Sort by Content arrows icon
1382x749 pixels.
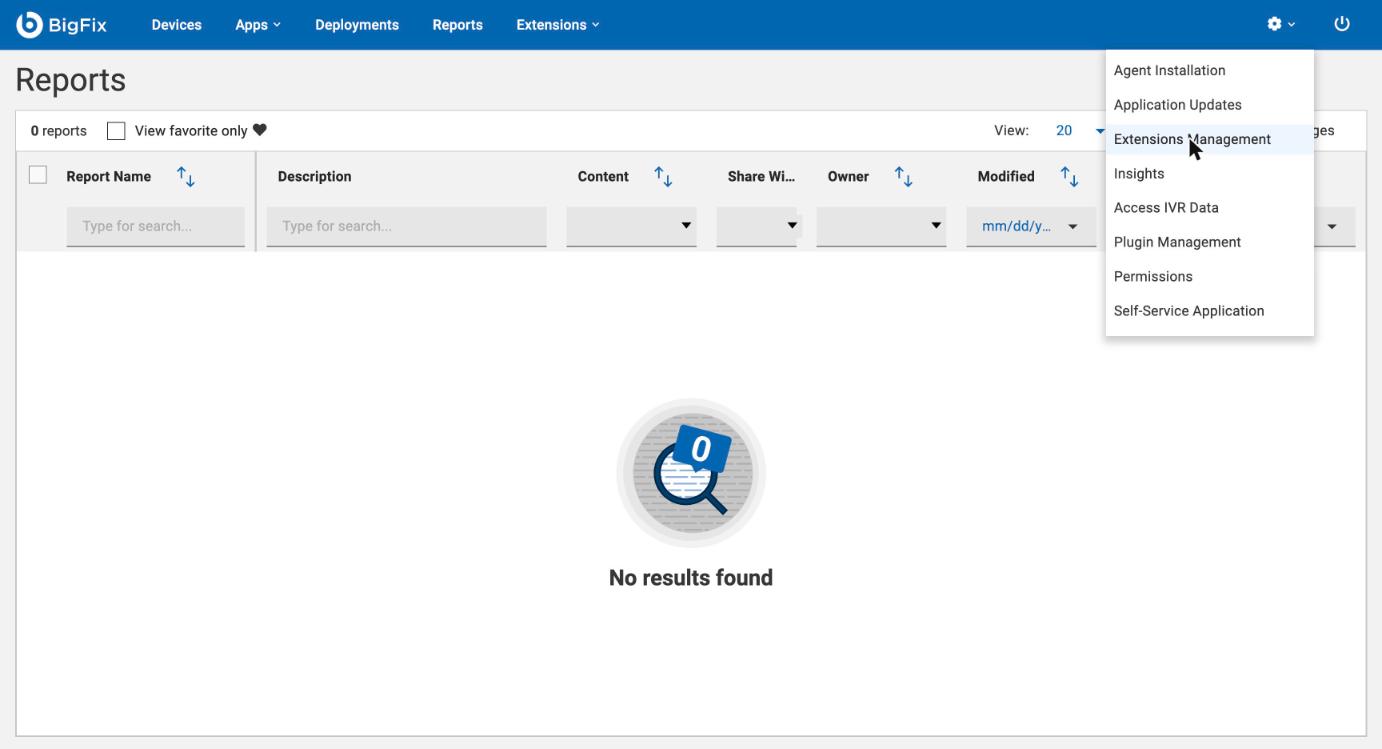pos(663,177)
